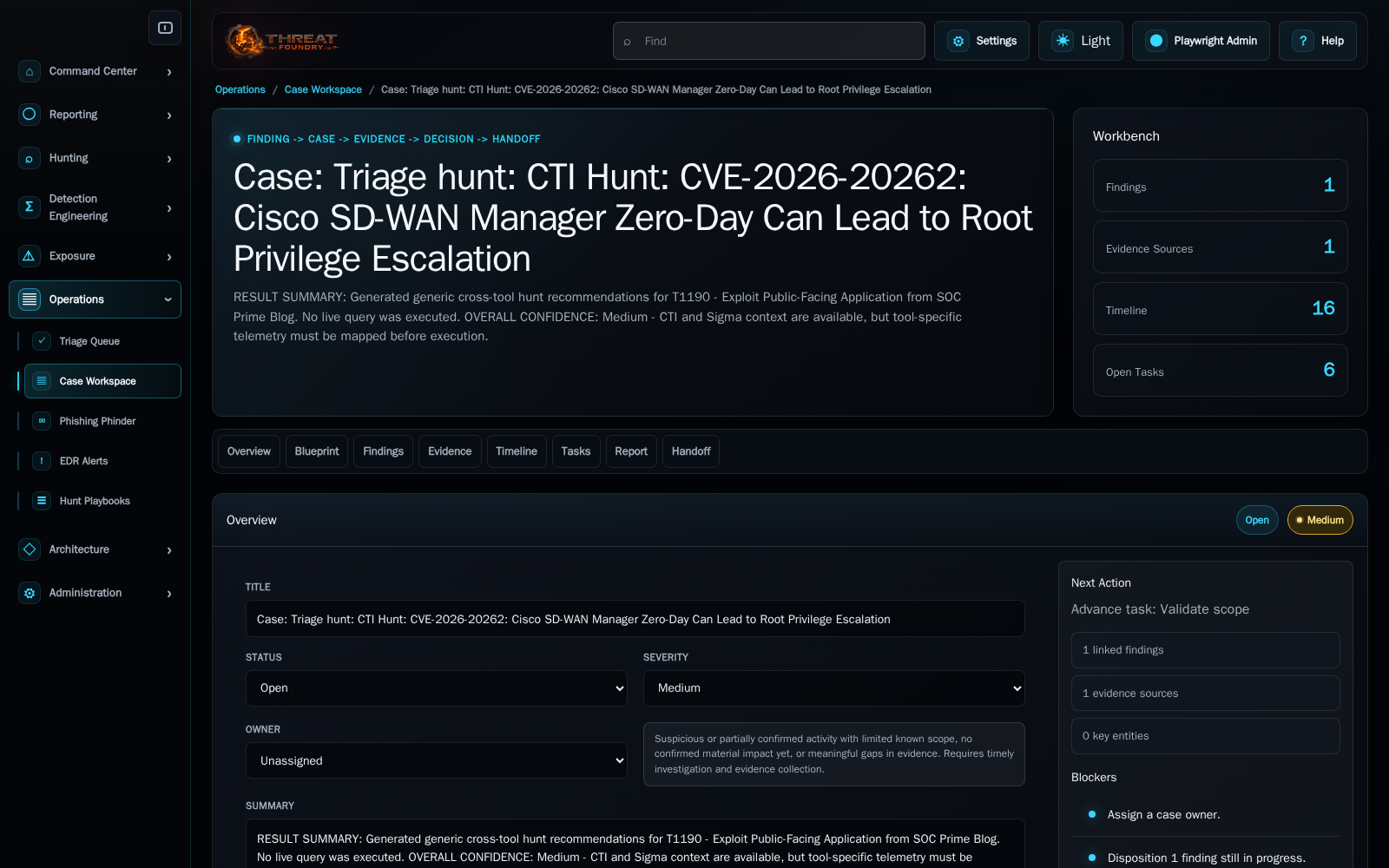Expand the Command Center menu chevron
Screen dimensions: 1389x868
pos(169,72)
